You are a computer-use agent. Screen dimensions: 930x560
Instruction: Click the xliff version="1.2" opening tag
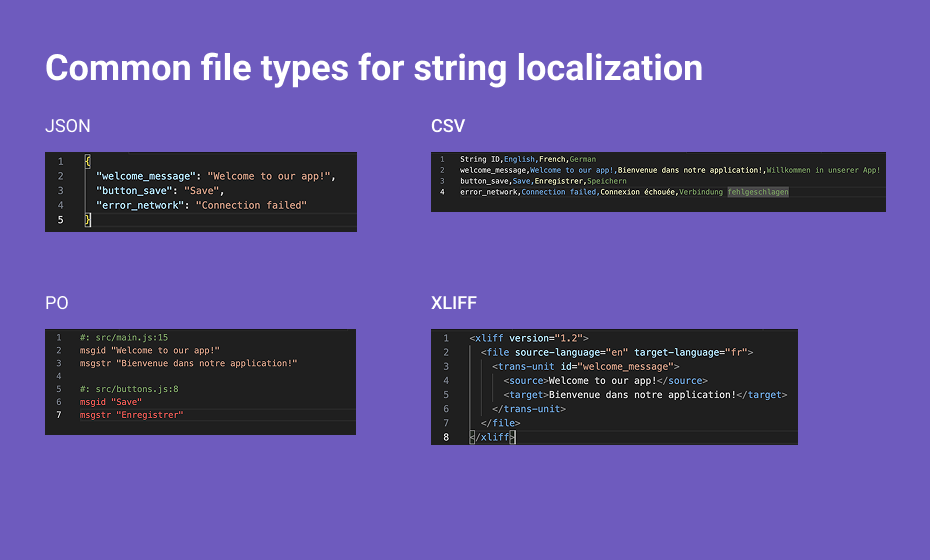(x=529, y=338)
